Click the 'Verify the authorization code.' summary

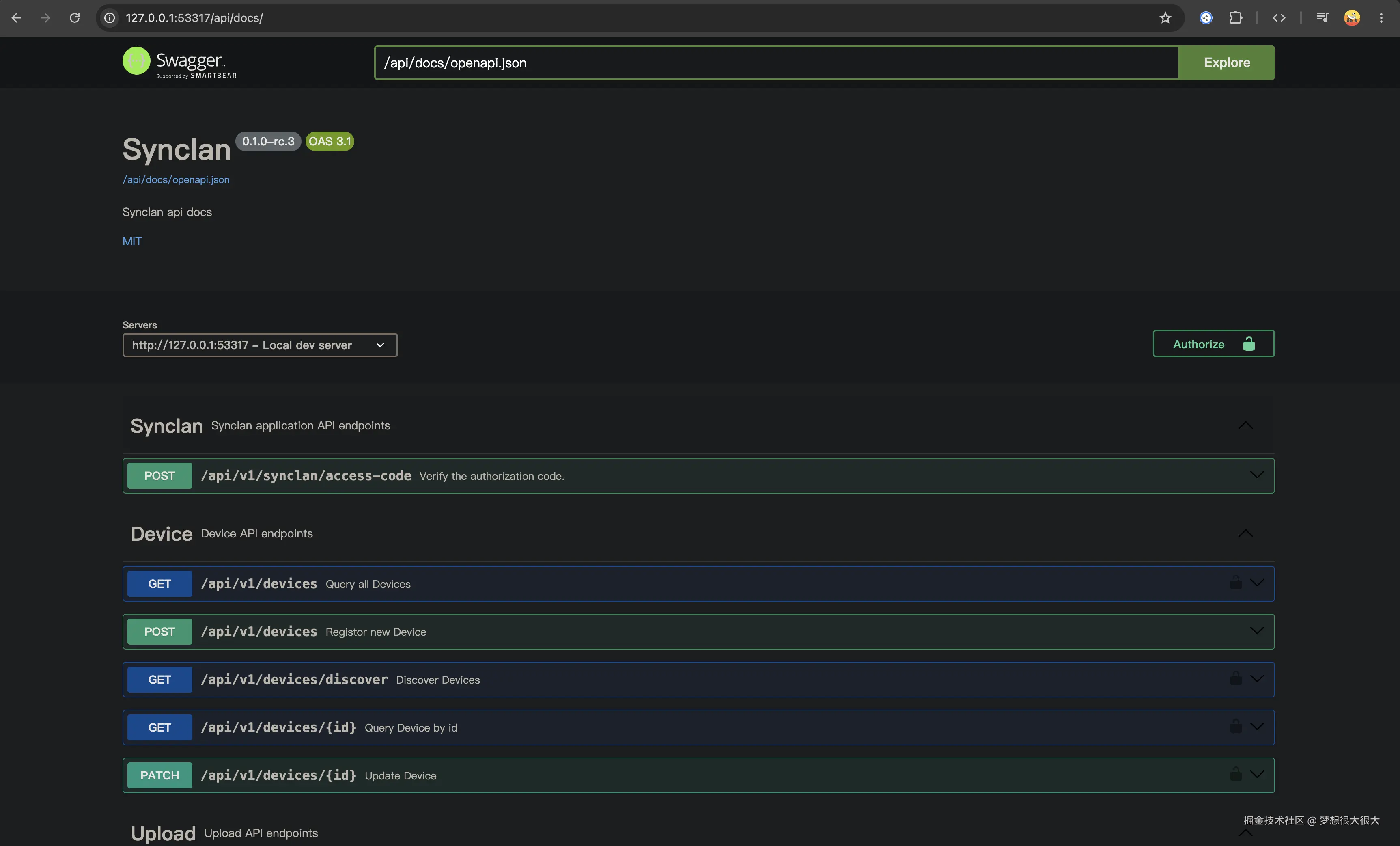coord(491,477)
